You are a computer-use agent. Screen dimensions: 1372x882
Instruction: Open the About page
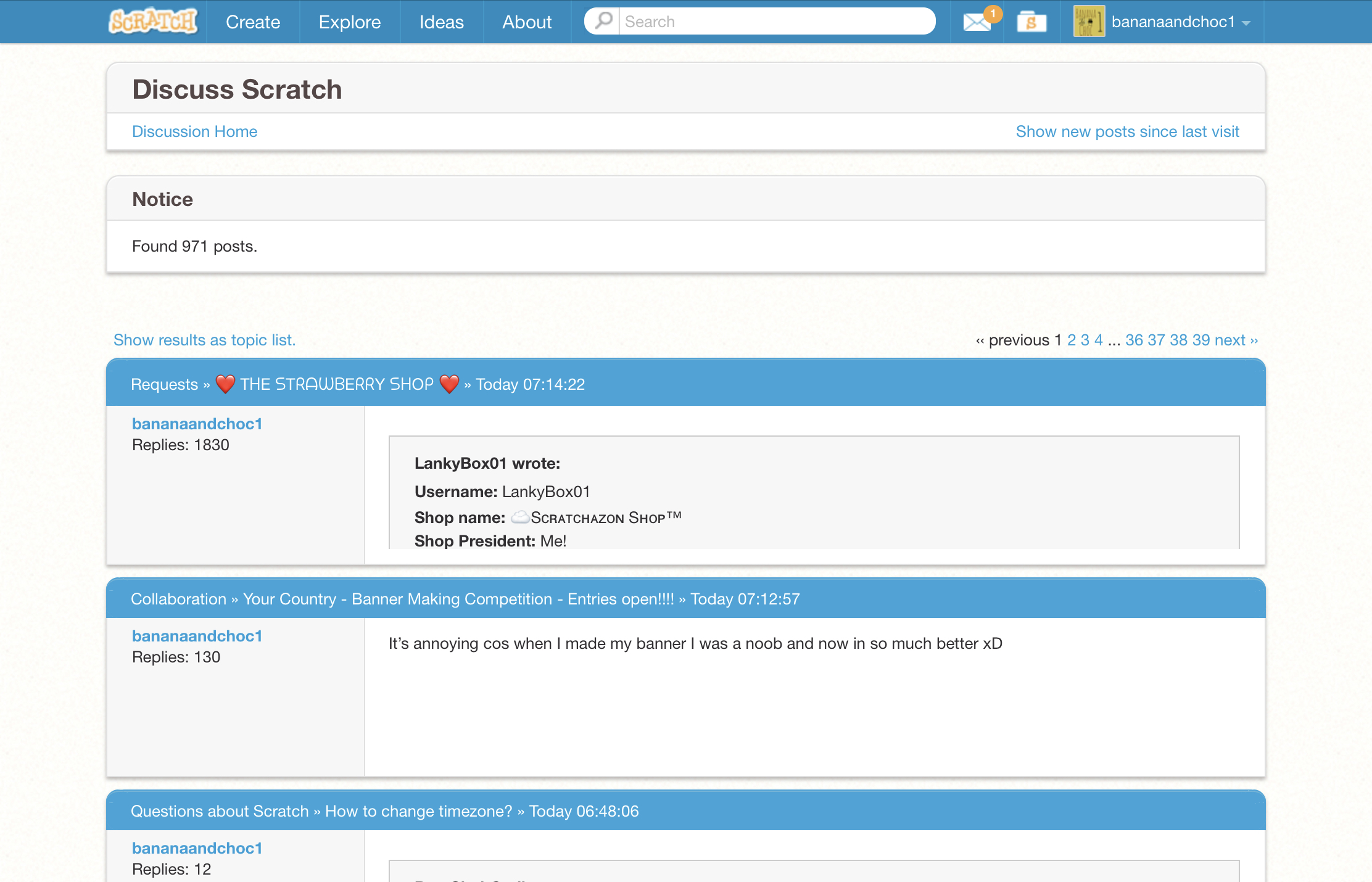(x=527, y=22)
